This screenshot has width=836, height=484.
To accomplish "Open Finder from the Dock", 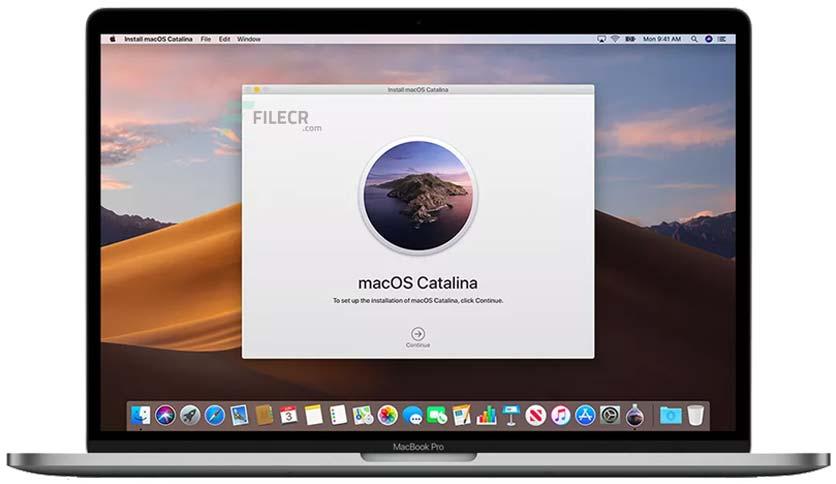I will [141, 415].
